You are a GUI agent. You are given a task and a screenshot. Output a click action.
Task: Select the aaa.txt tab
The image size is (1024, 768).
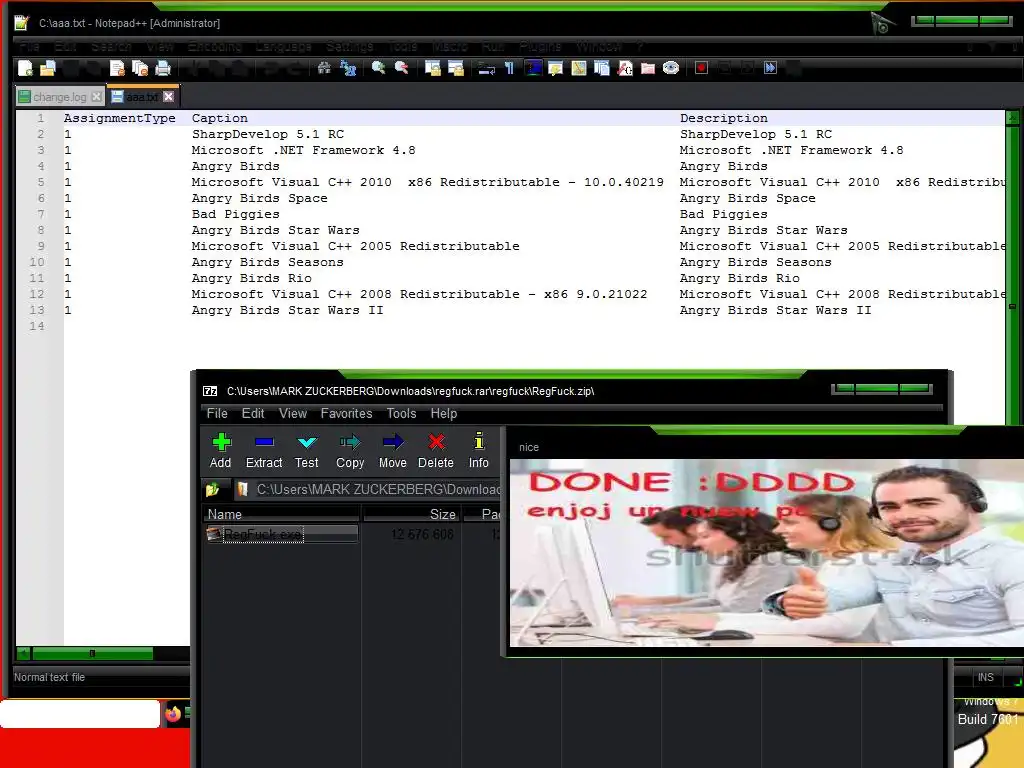click(142, 97)
